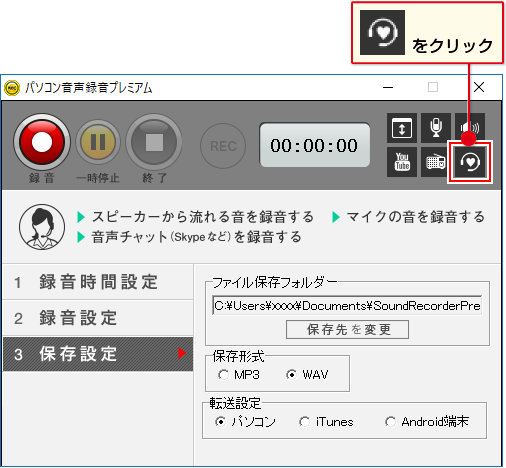
Task: Choose iTunes as transfer destination
Action: [326, 422]
